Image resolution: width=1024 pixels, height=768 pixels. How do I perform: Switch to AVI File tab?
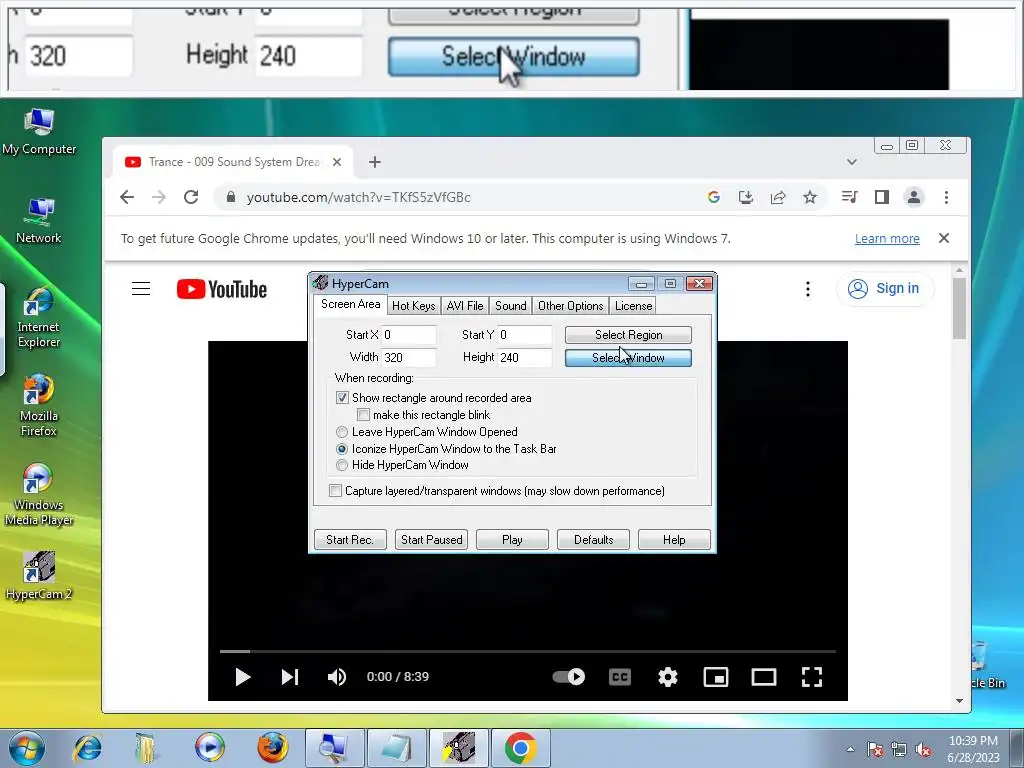coord(465,306)
